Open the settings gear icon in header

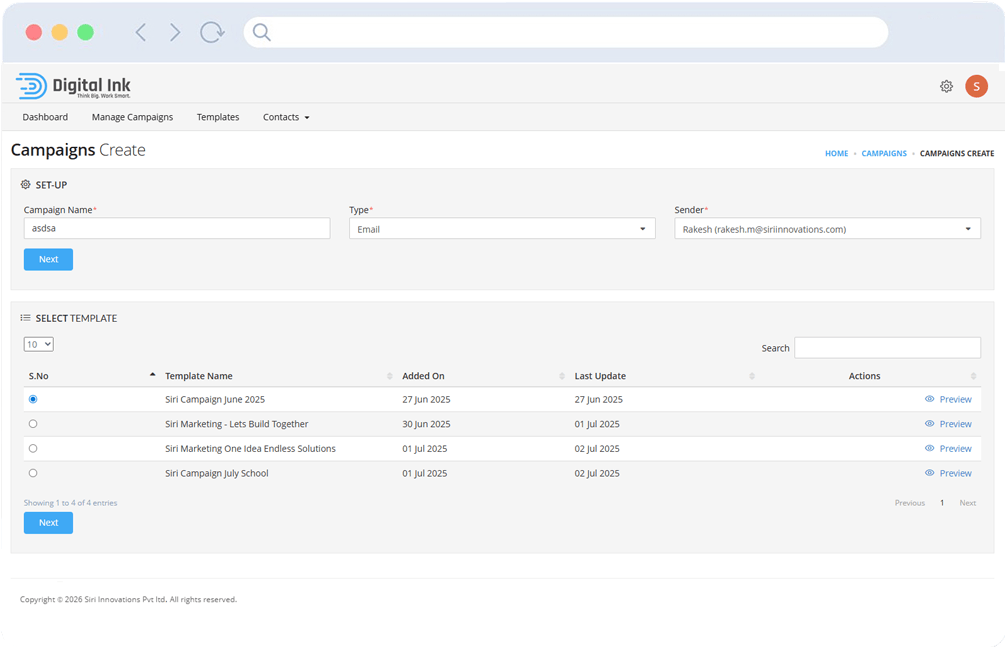[946, 87]
